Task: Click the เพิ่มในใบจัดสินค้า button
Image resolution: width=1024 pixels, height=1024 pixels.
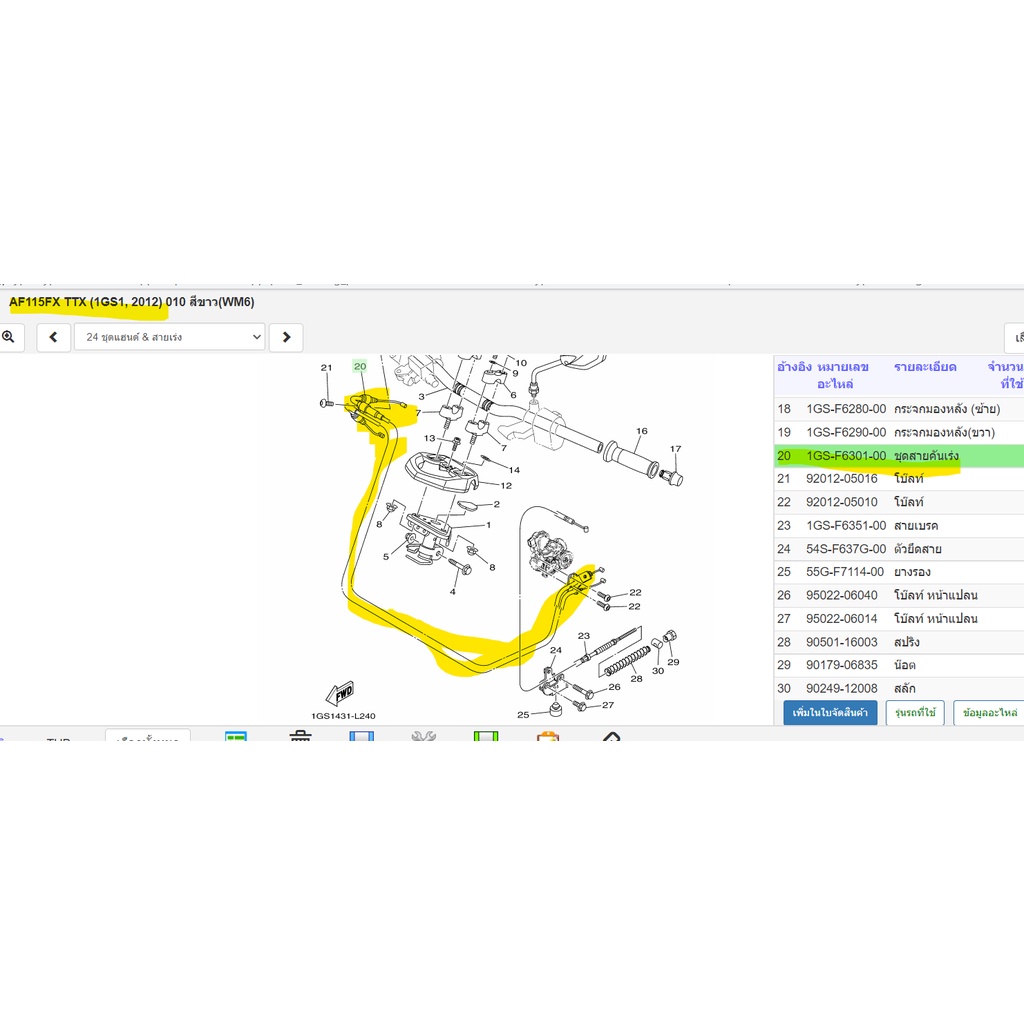Action: [830, 712]
